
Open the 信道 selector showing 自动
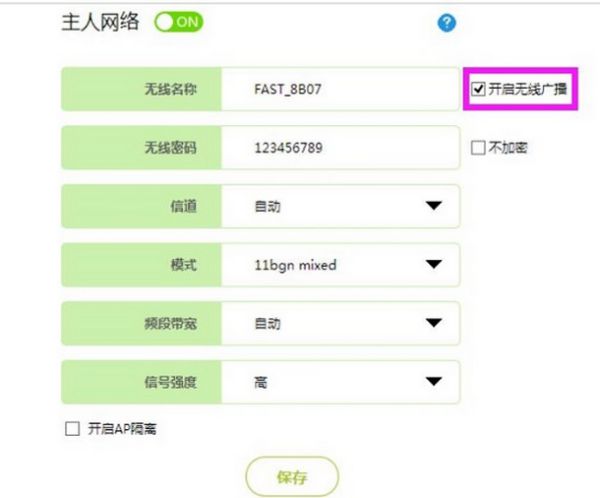(x=340, y=206)
